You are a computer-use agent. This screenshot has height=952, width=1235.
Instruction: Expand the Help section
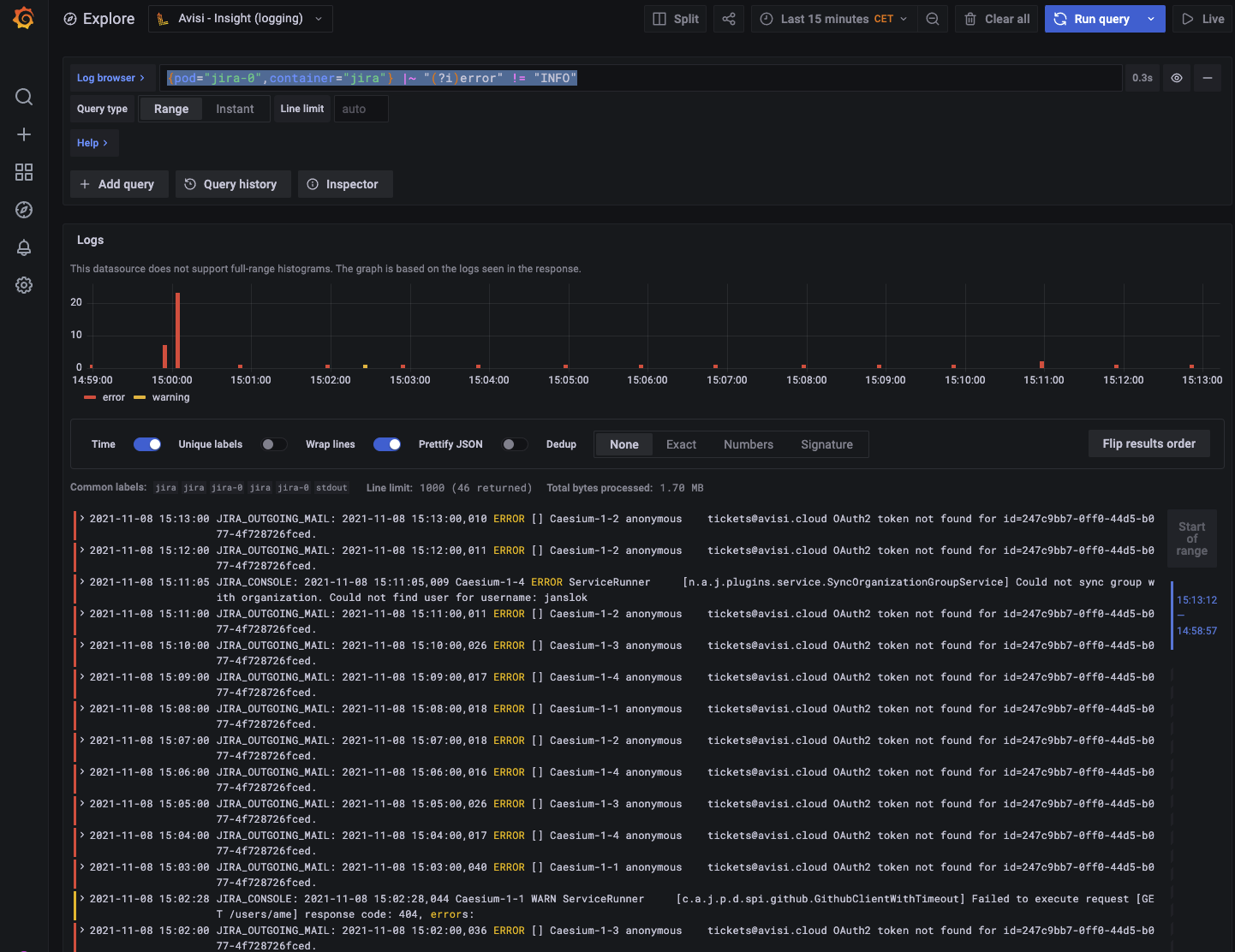(x=93, y=143)
